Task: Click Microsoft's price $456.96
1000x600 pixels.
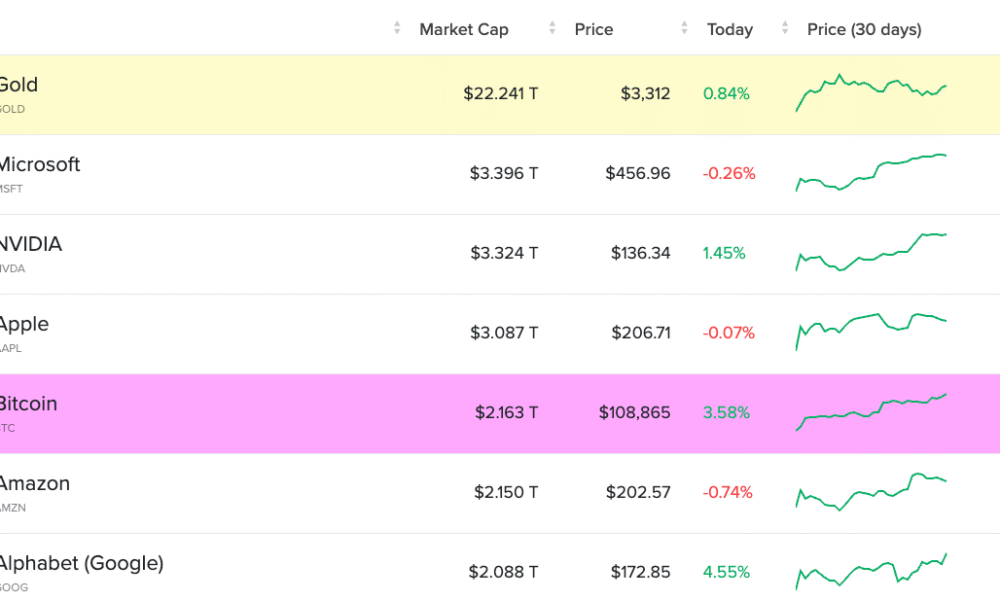Action: (x=638, y=173)
